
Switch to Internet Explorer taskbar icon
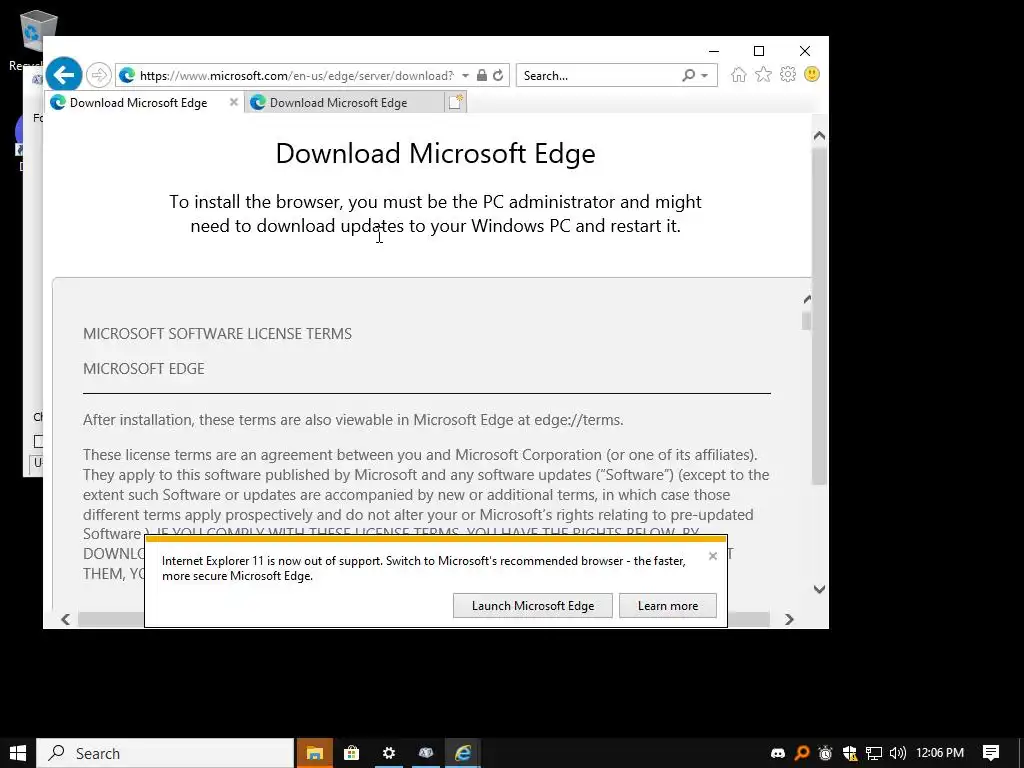(463, 753)
